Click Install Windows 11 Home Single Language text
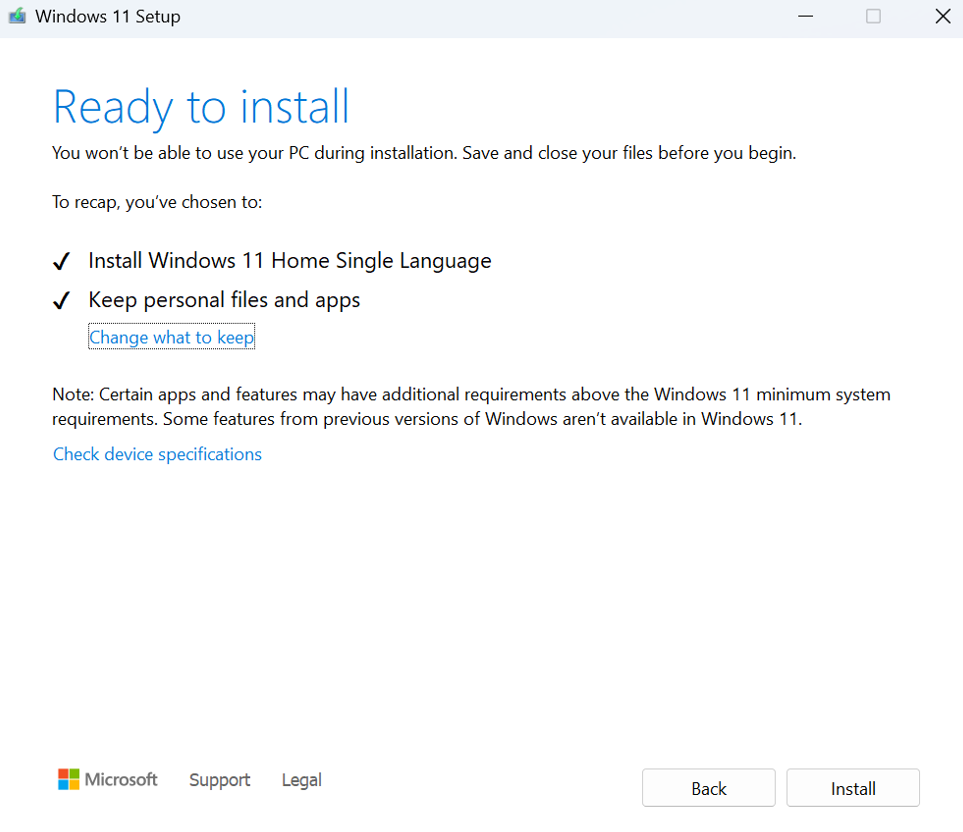This screenshot has width=963, height=832. pos(289,261)
